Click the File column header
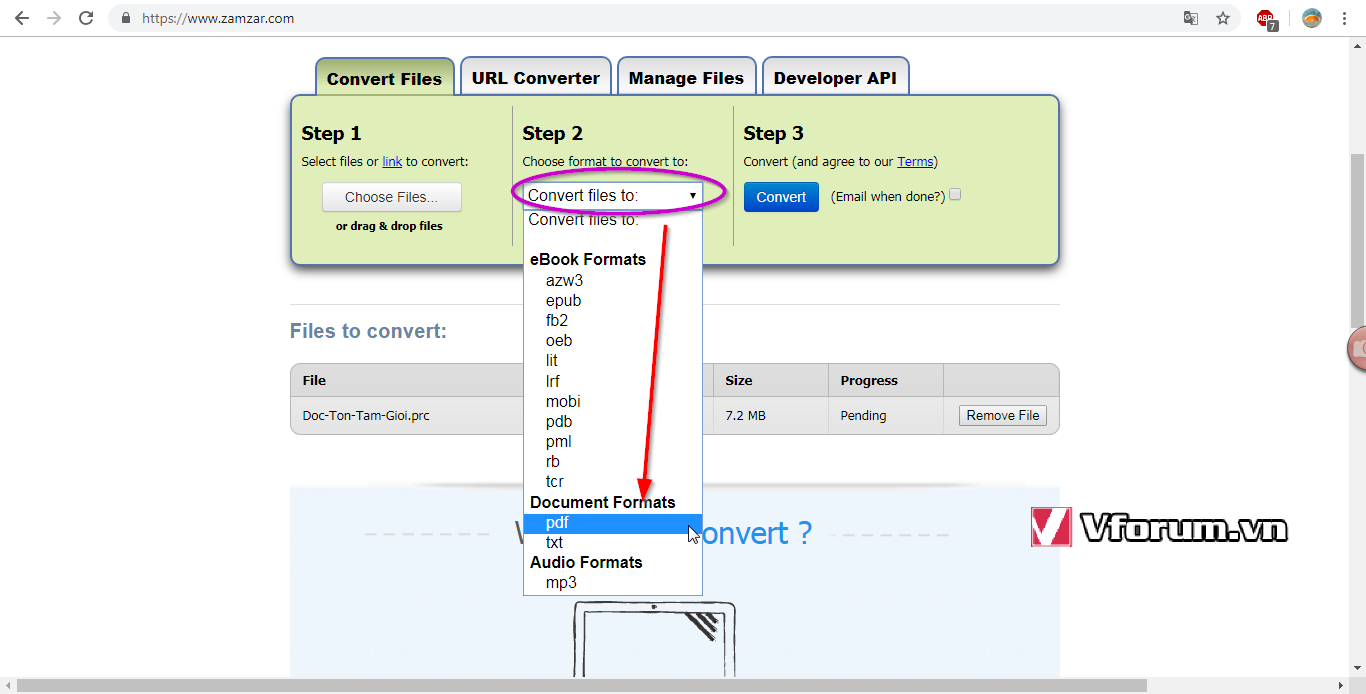The image size is (1366, 694). (x=314, y=380)
